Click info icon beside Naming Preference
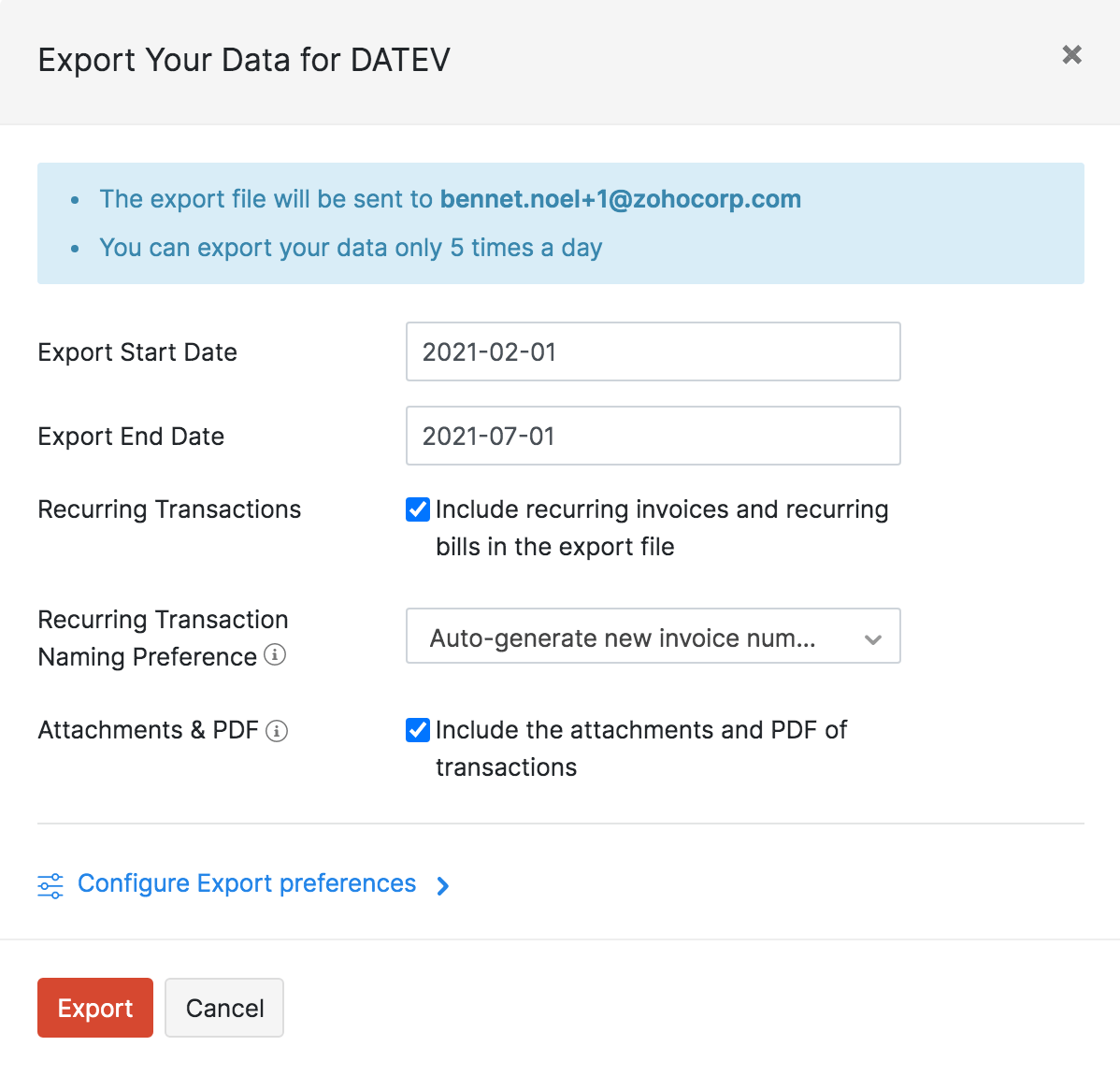The image size is (1120, 1075). 275,654
